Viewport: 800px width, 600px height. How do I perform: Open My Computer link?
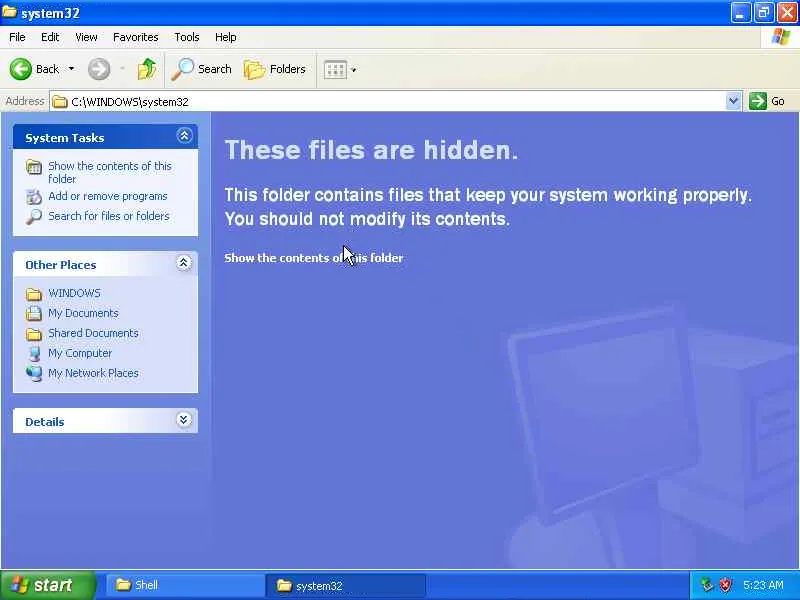tap(80, 353)
